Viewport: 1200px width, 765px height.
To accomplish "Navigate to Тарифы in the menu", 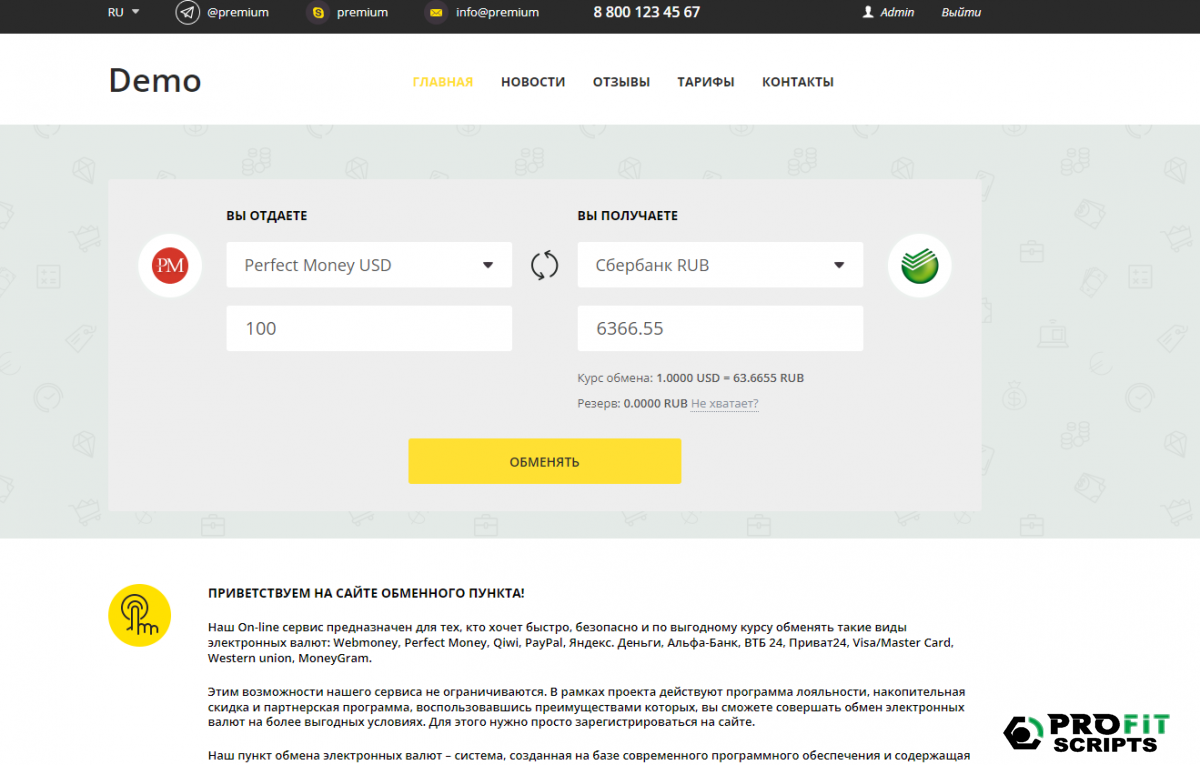I will tap(705, 82).
